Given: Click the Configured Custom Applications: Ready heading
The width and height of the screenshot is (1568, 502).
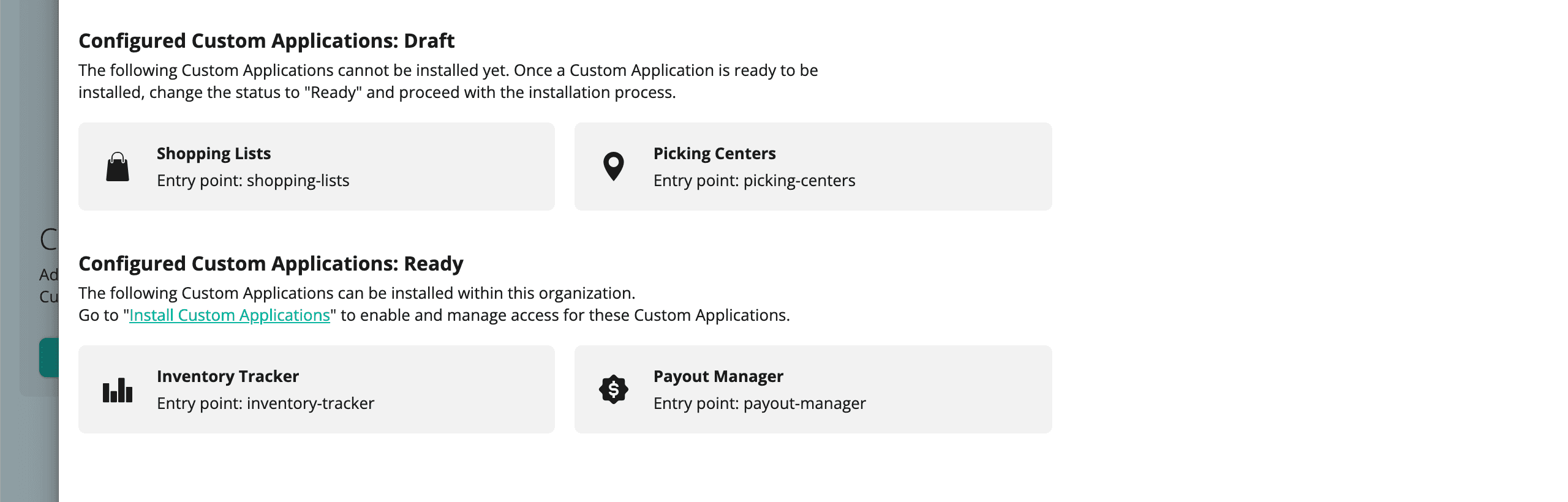Looking at the screenshot, I should click(271, 264).
